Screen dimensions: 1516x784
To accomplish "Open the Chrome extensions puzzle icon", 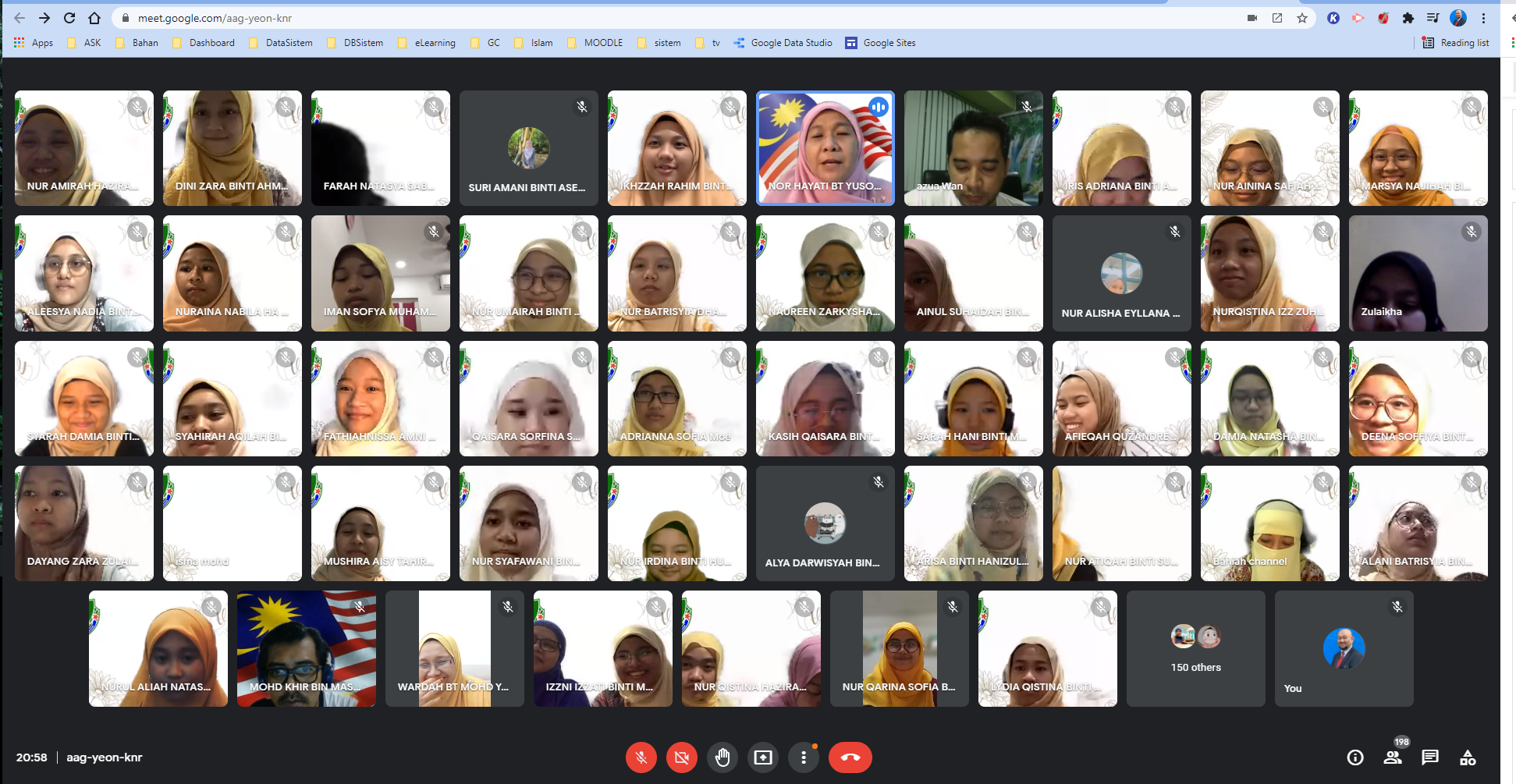I will coord(1408,18).
